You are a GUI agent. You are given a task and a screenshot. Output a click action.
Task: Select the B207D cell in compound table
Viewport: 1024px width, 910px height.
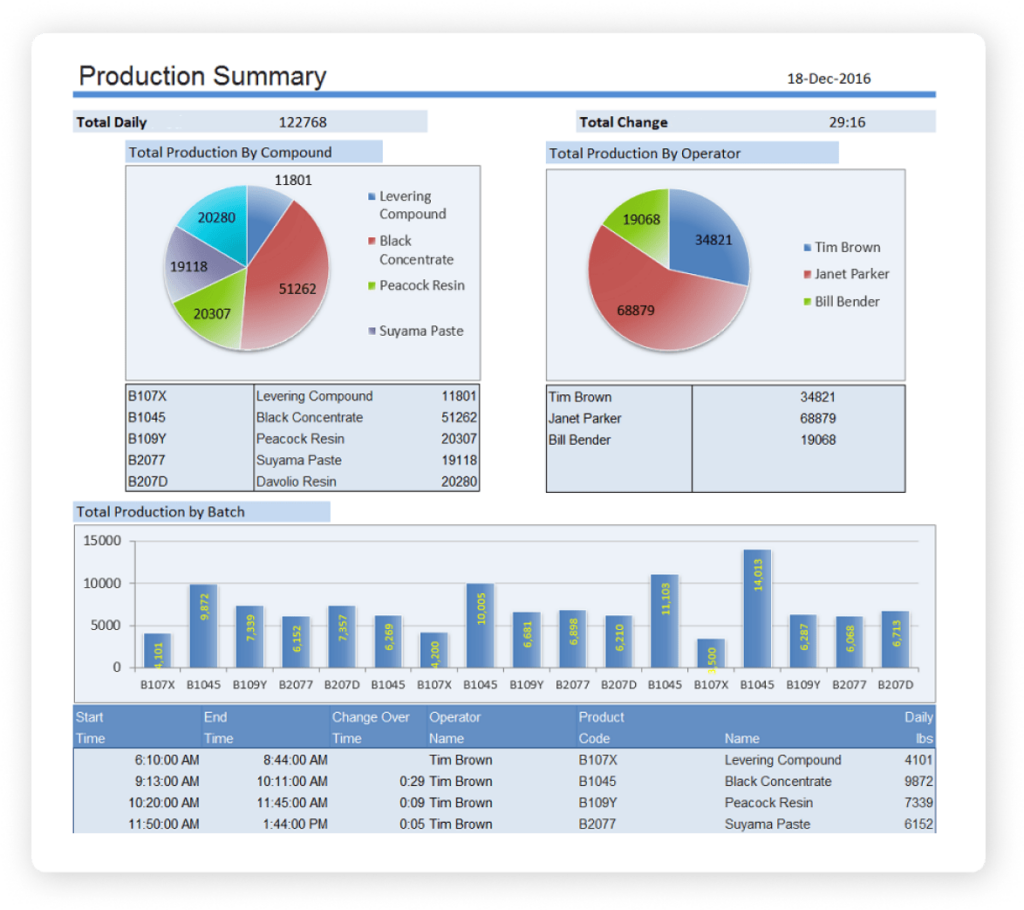click(x=147, y=482)
